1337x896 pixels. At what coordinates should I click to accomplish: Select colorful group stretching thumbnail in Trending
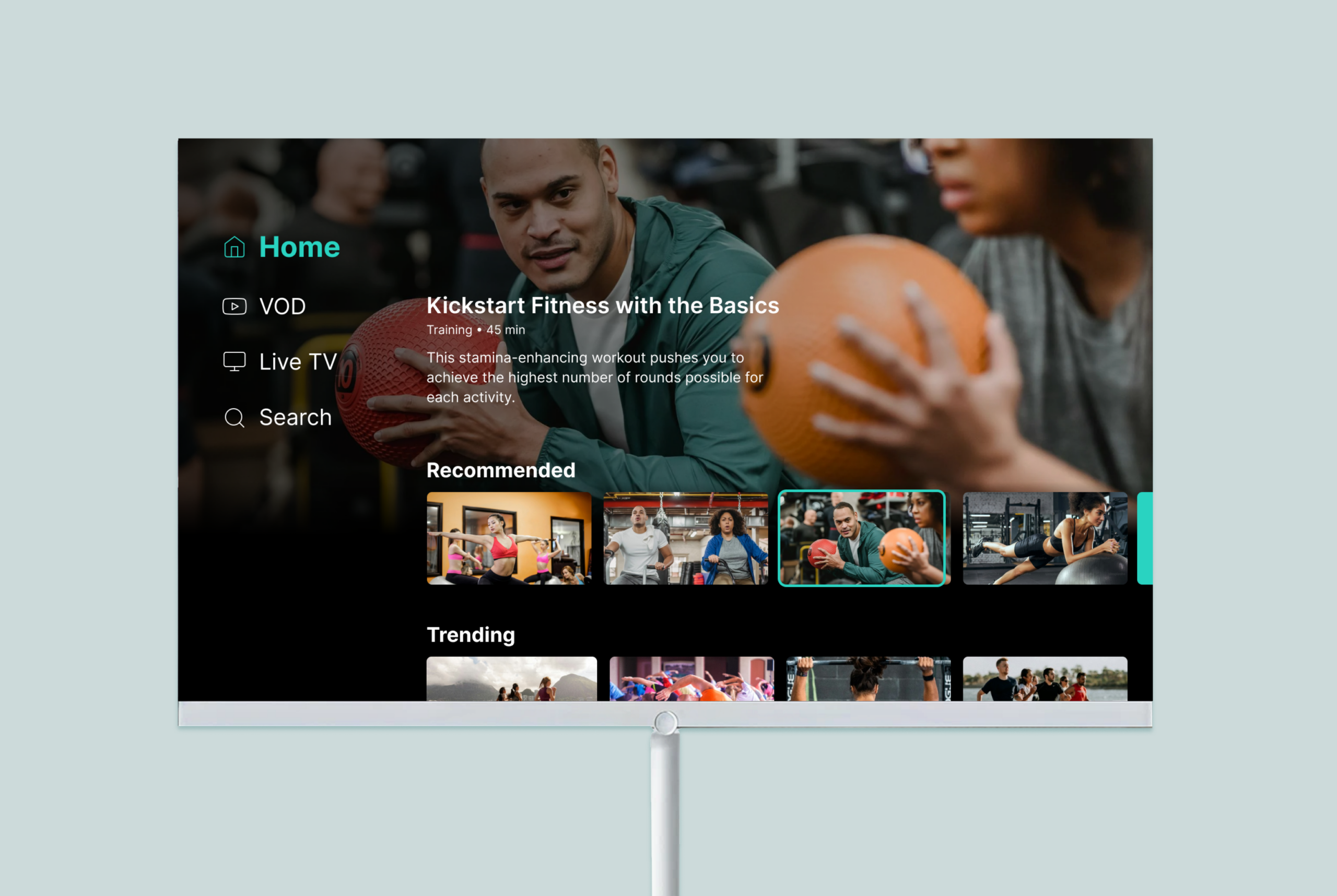(x=691, y=679)
